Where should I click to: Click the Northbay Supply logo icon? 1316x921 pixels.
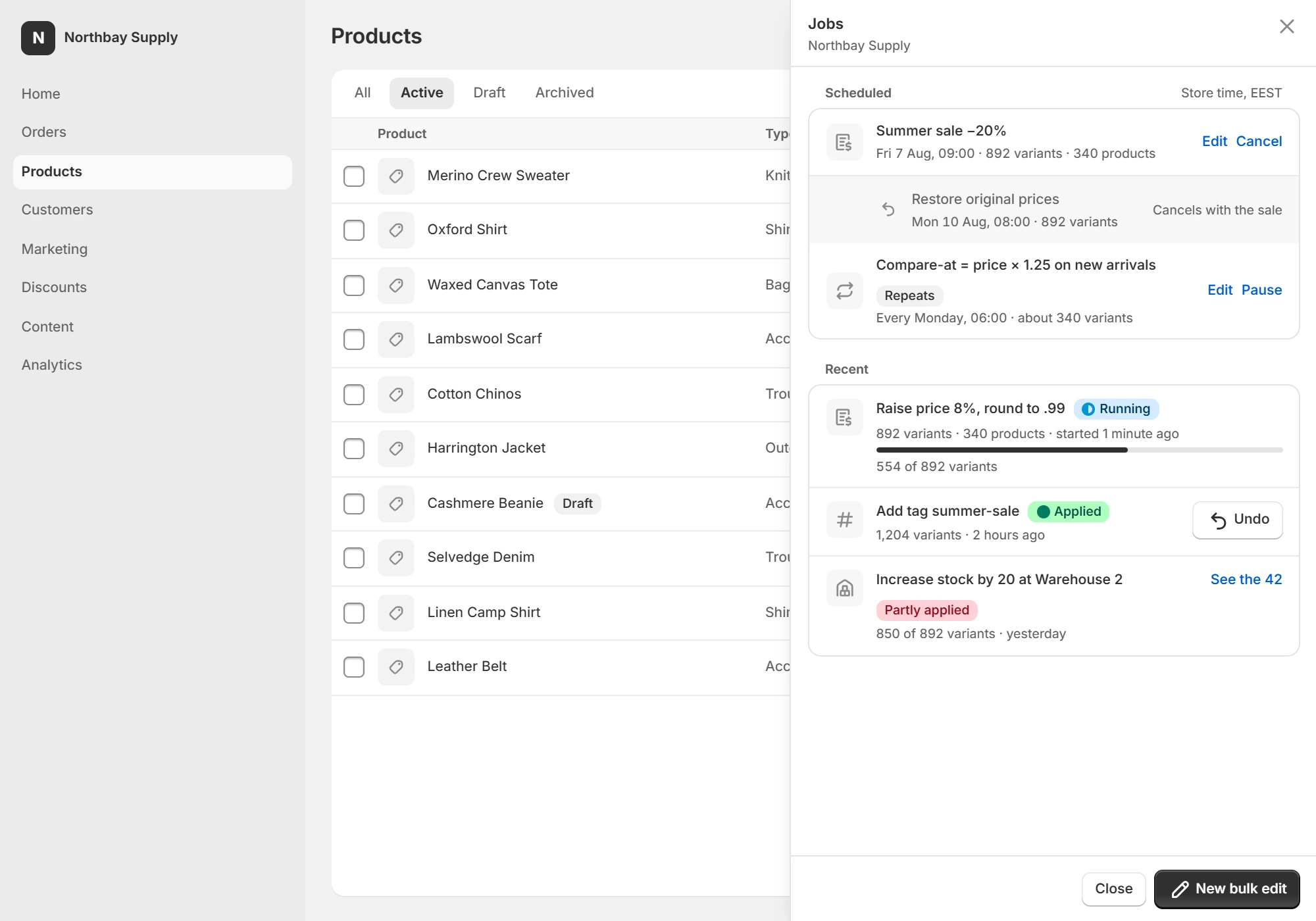coord(38,37)
